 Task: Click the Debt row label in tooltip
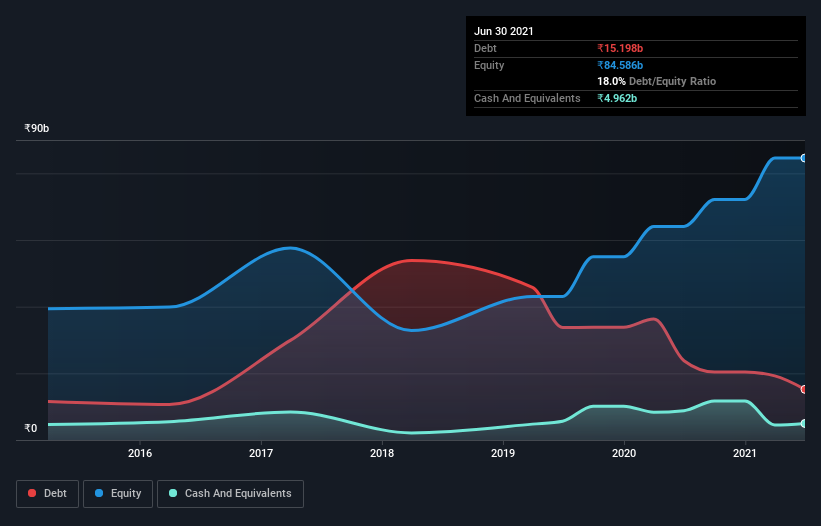click(x=485, y=48)
